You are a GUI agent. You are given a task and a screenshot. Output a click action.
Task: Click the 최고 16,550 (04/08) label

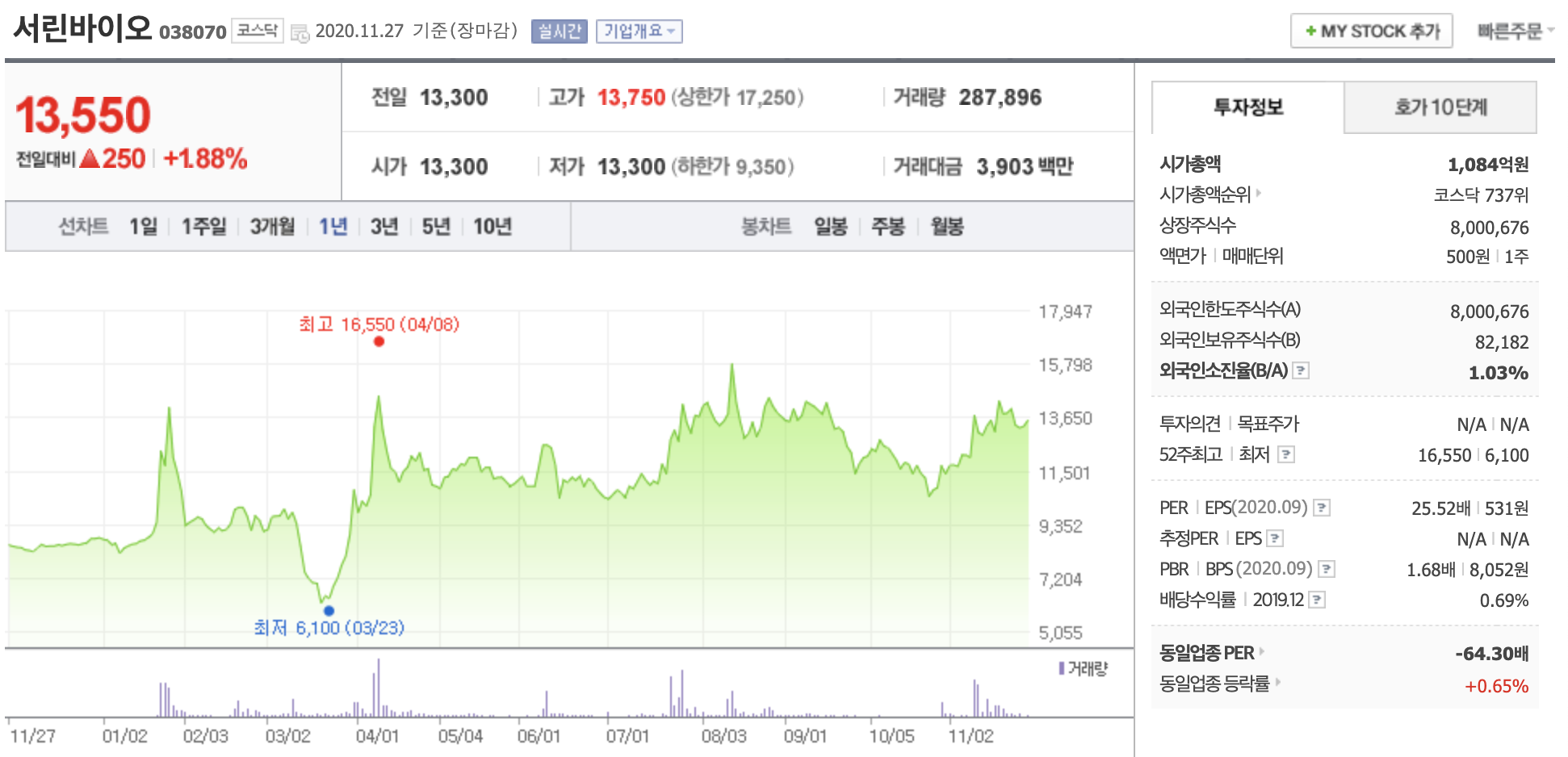tap(379, 324)
